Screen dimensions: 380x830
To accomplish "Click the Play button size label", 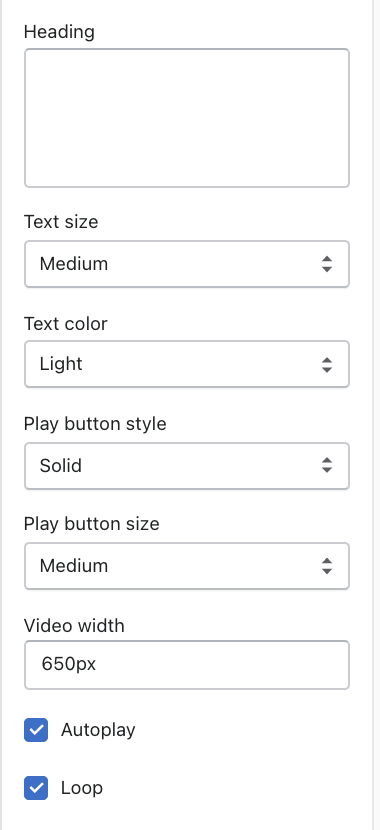I will [x=92, y=524].
